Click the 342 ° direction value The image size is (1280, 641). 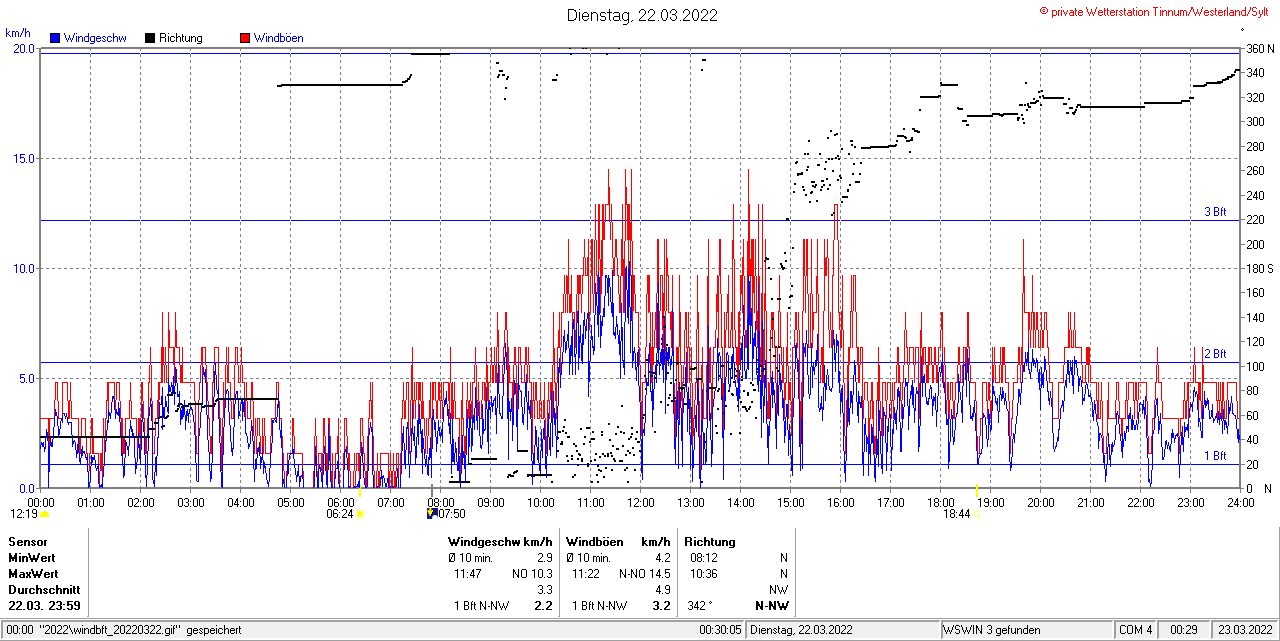click(x=698, y=606)
